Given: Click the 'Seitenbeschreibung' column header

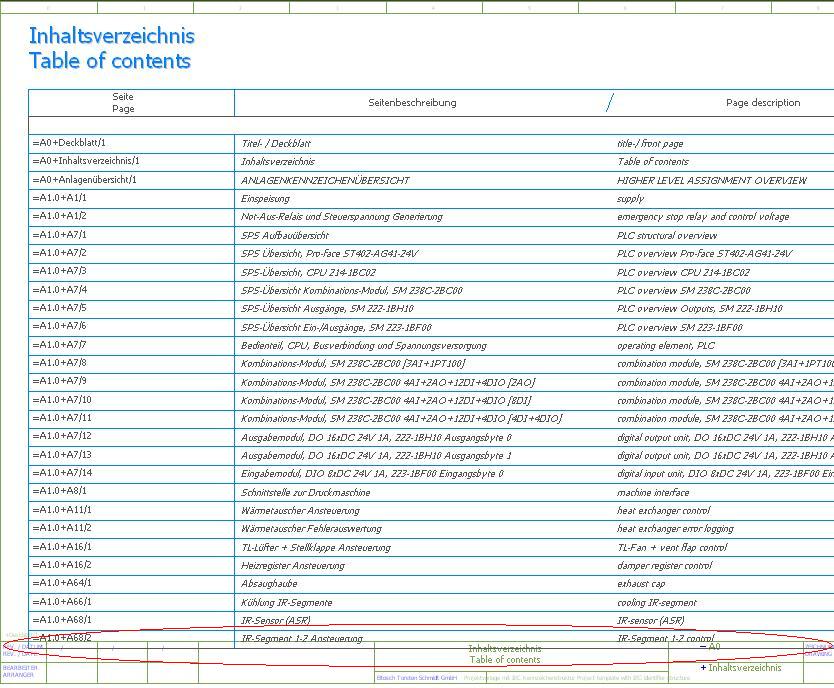Looking at the screenshot, I should [412, 103].
